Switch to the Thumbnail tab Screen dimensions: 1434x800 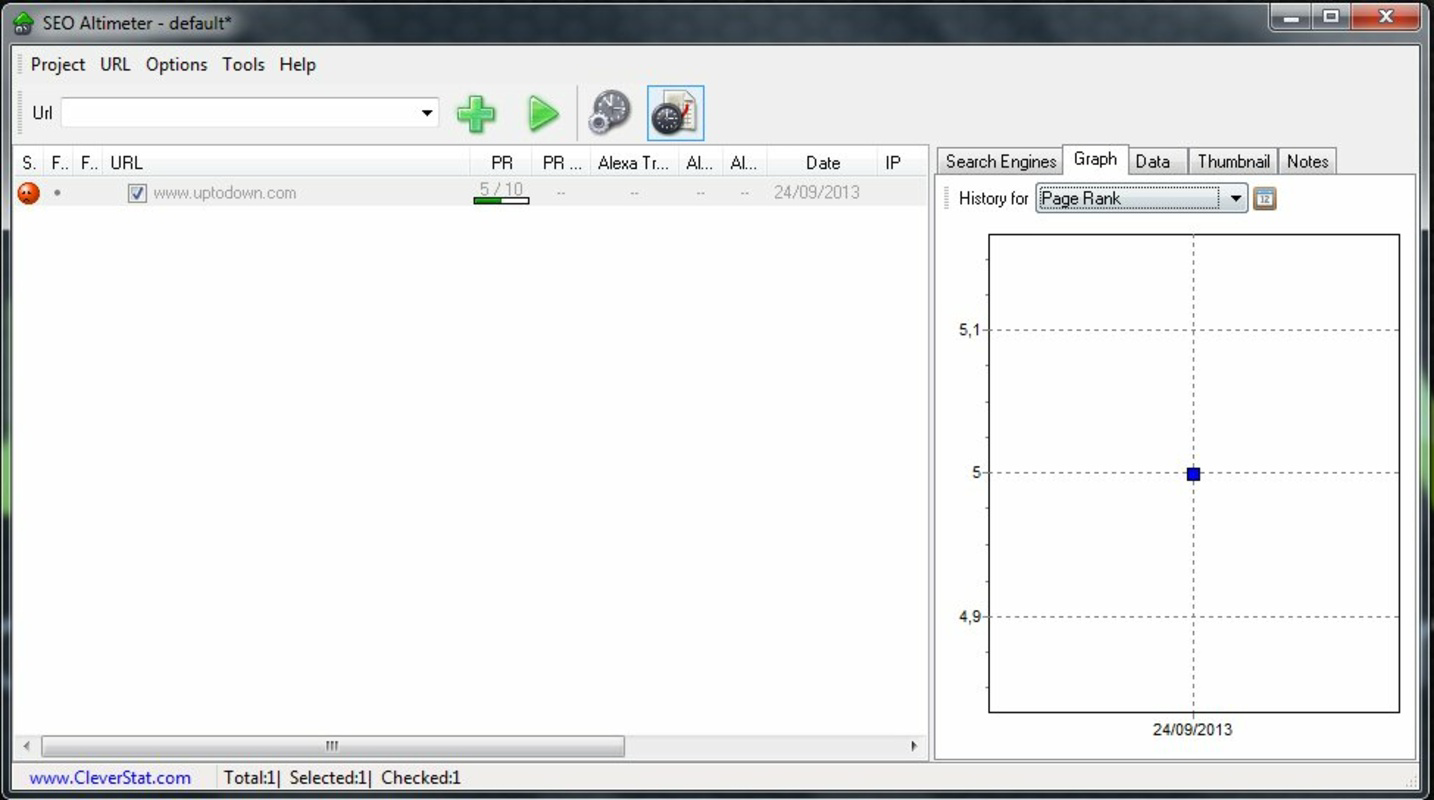coord(1233,161)
